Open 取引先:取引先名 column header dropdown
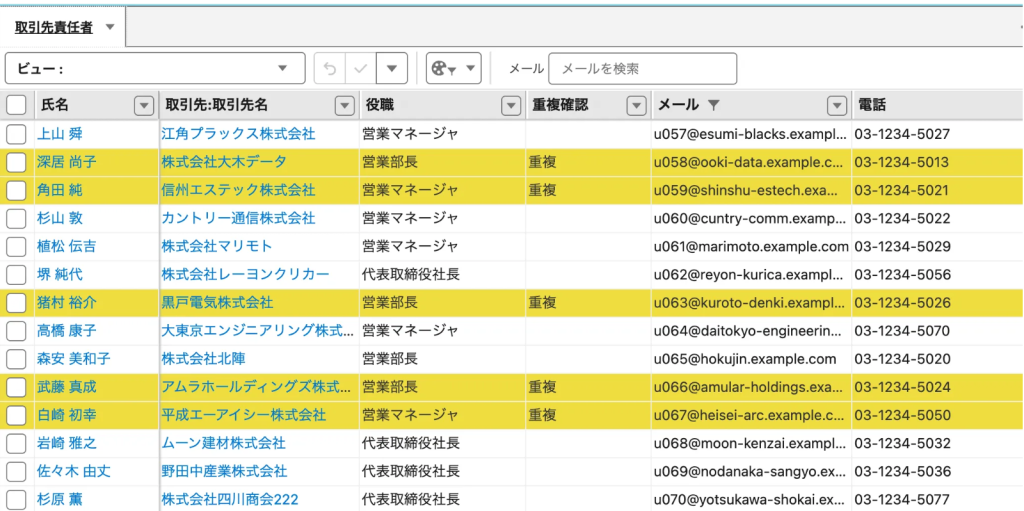This screenshot has width=1024, height=511. pos(344,105)
